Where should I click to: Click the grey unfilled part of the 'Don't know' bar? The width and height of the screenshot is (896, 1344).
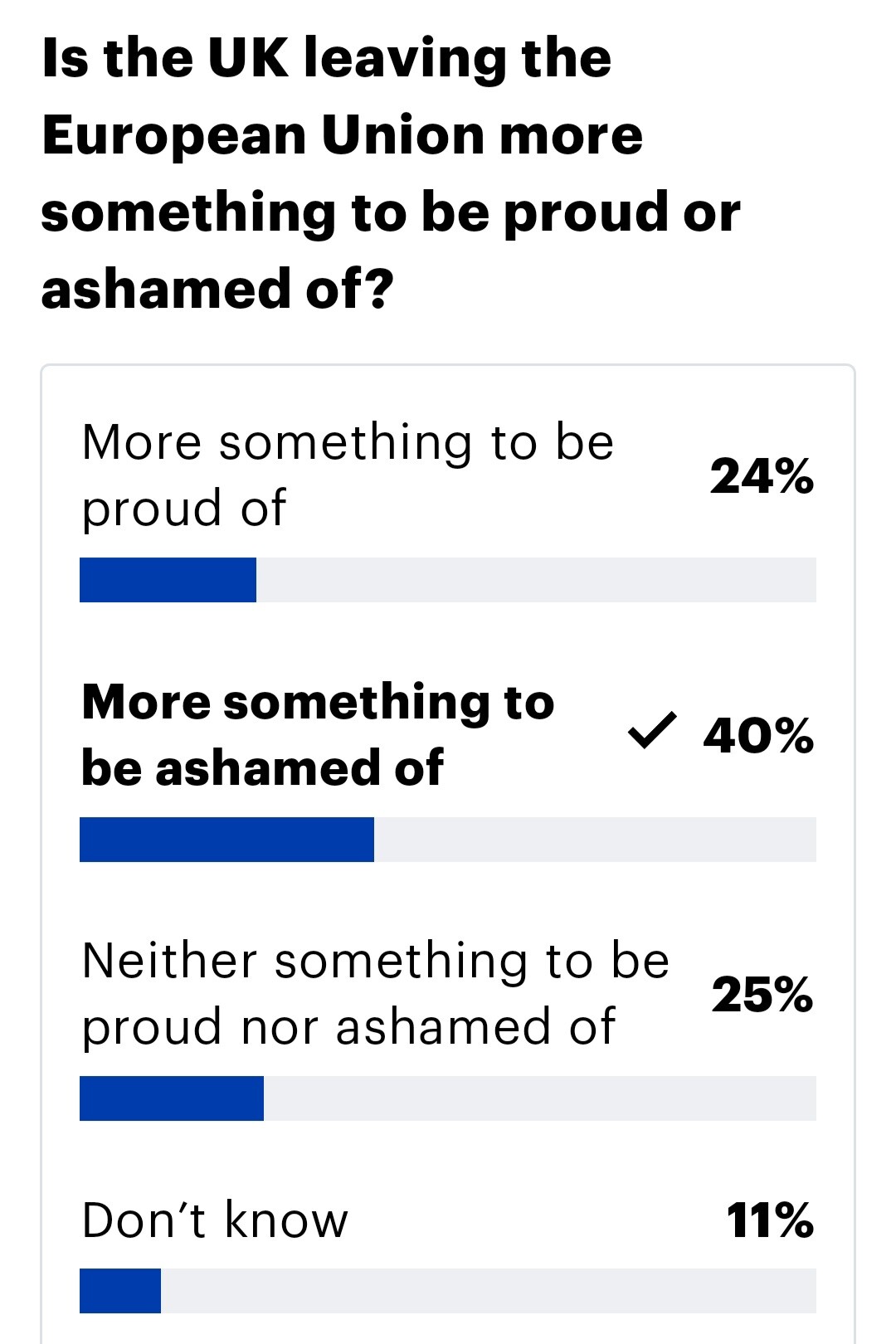coord(489,1291)
